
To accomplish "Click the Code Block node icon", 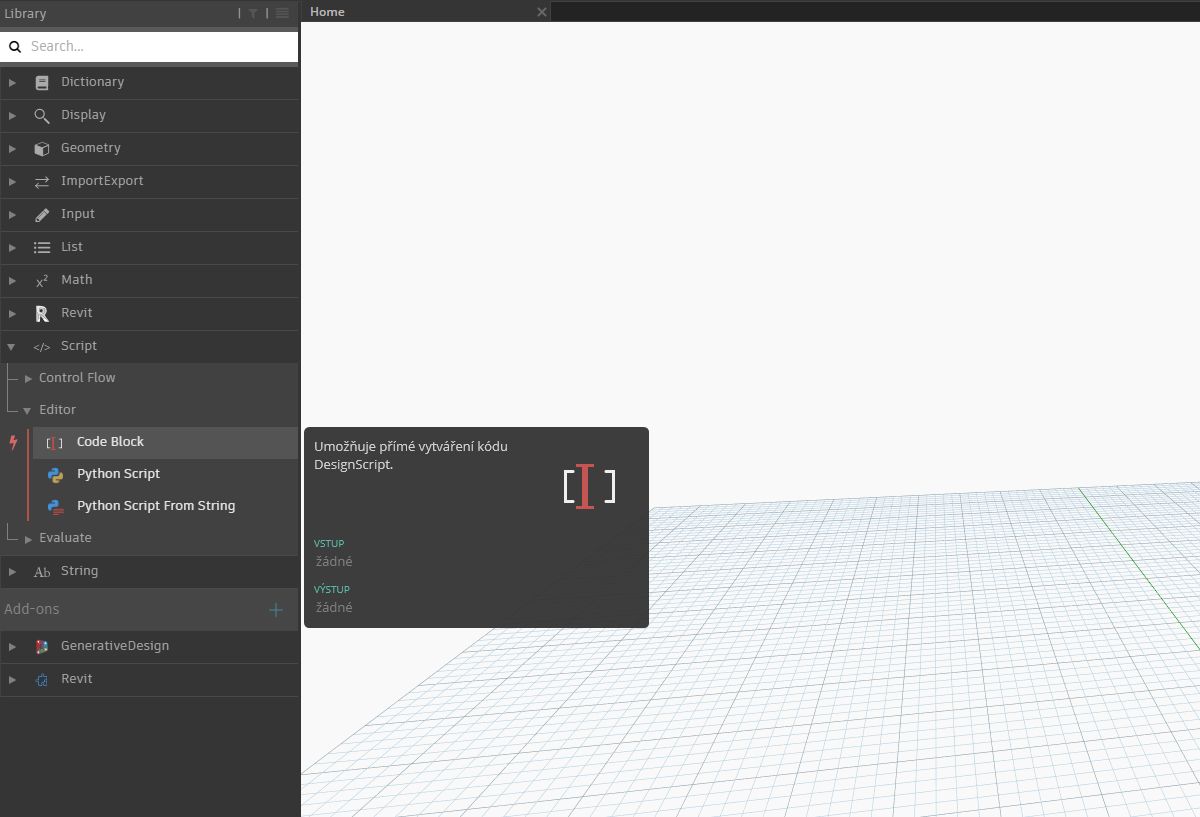I will [x=55, y=442].
